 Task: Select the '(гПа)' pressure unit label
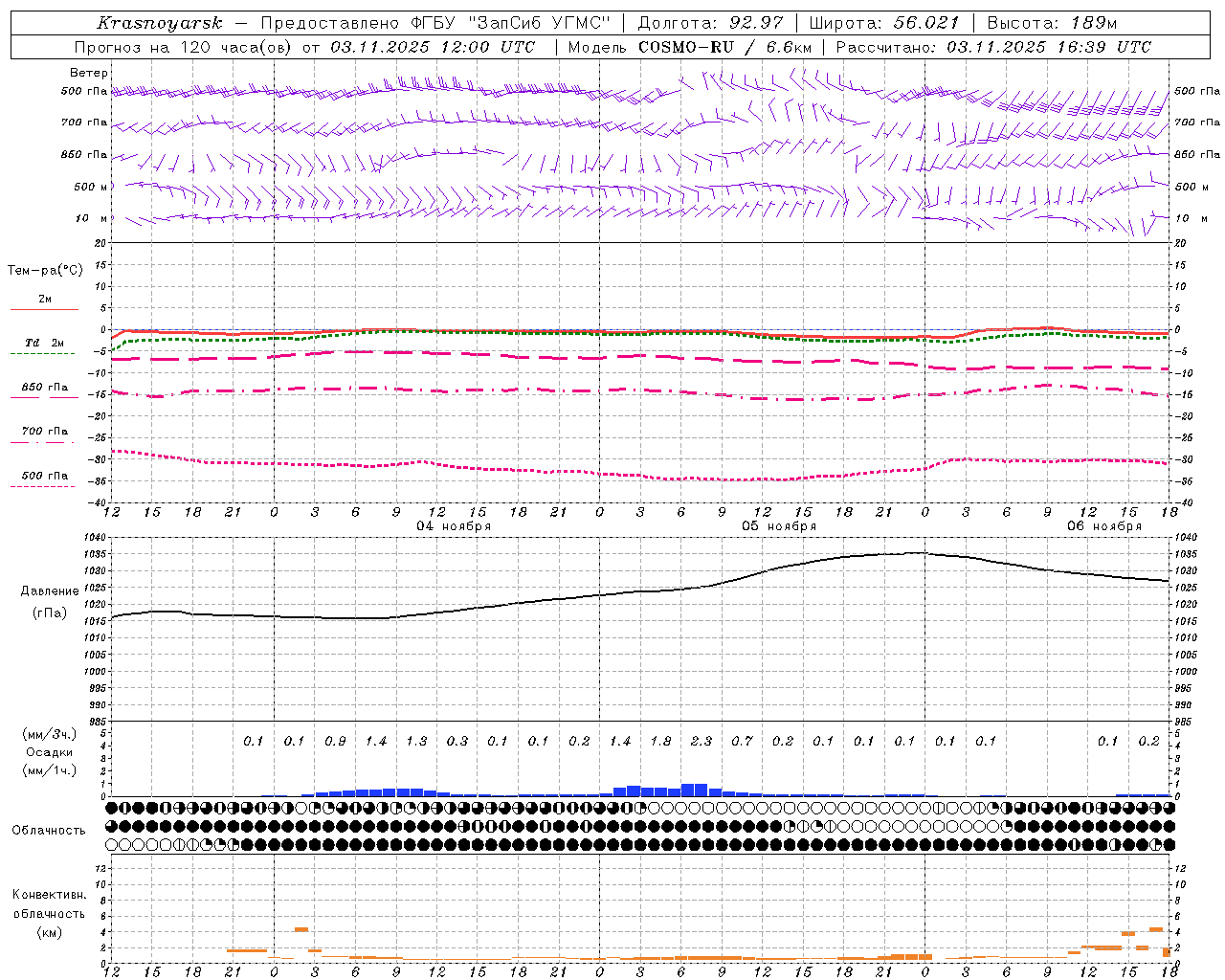50,613
